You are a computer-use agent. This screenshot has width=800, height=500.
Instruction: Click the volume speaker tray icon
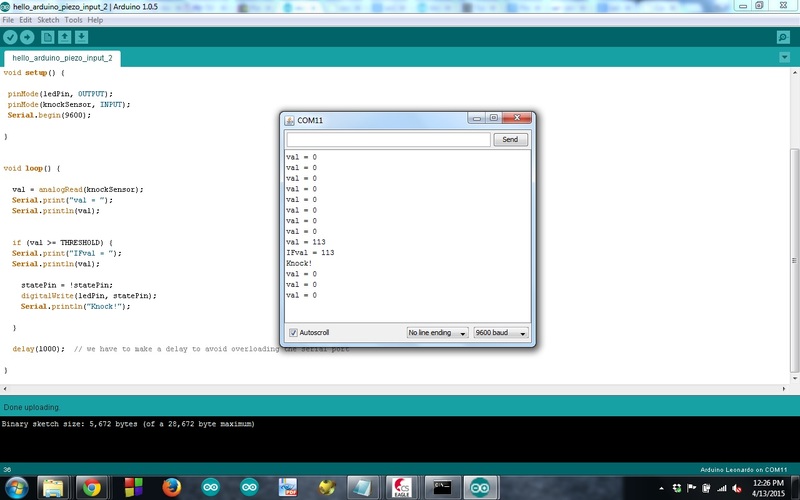(736, 489)
